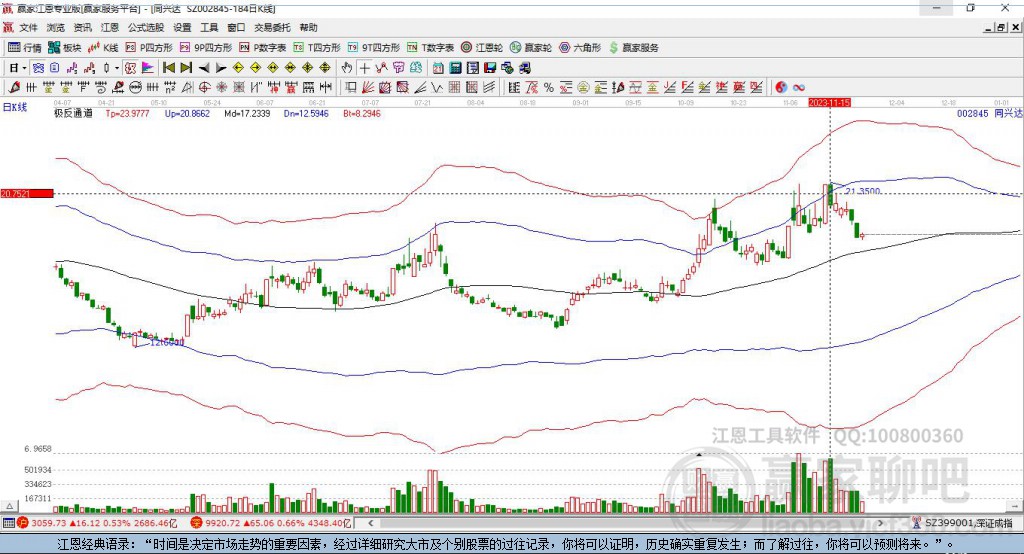
Task: Open the P四方形 square tool
Action: tap(149, 48)
